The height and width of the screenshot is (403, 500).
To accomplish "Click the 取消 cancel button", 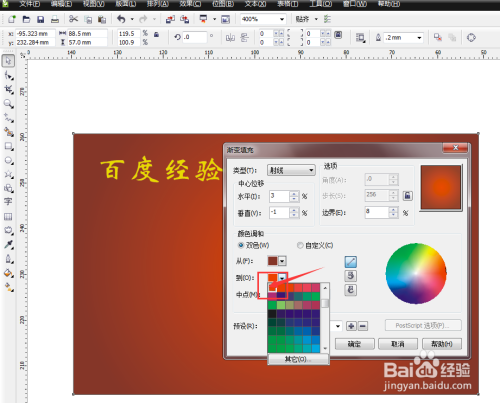I will click(x=398, y=344).
